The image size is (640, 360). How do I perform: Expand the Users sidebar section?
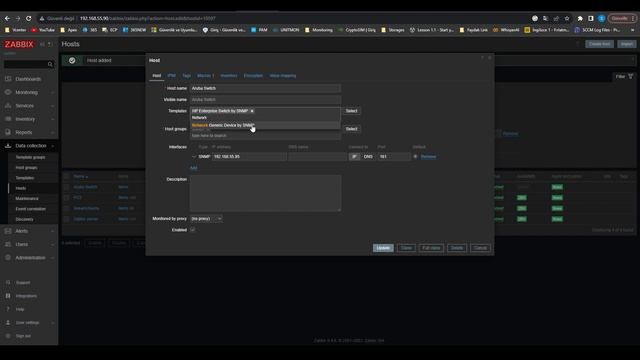pos(53,244)
